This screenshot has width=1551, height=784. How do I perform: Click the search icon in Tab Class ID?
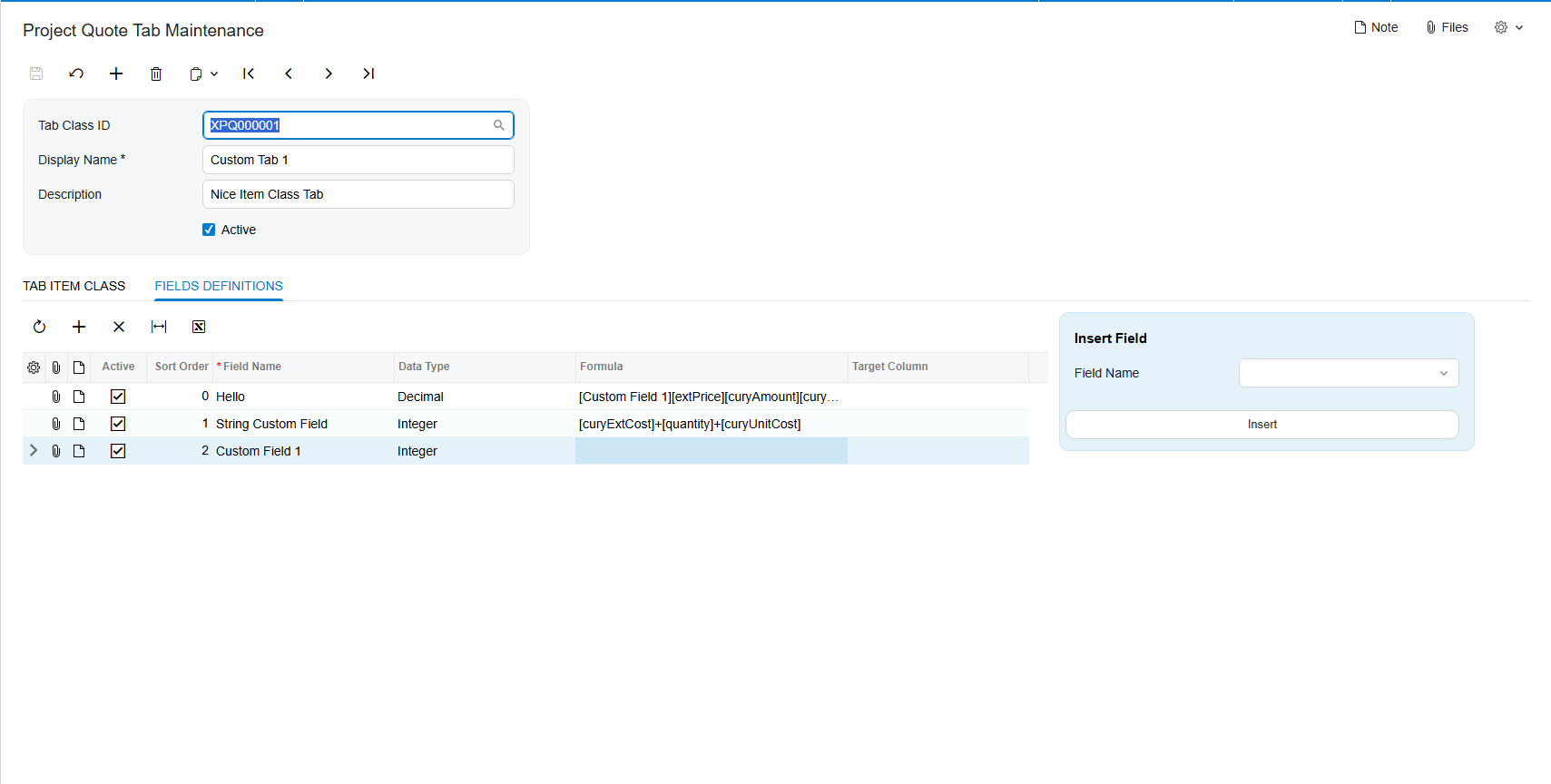pos(499,125)
